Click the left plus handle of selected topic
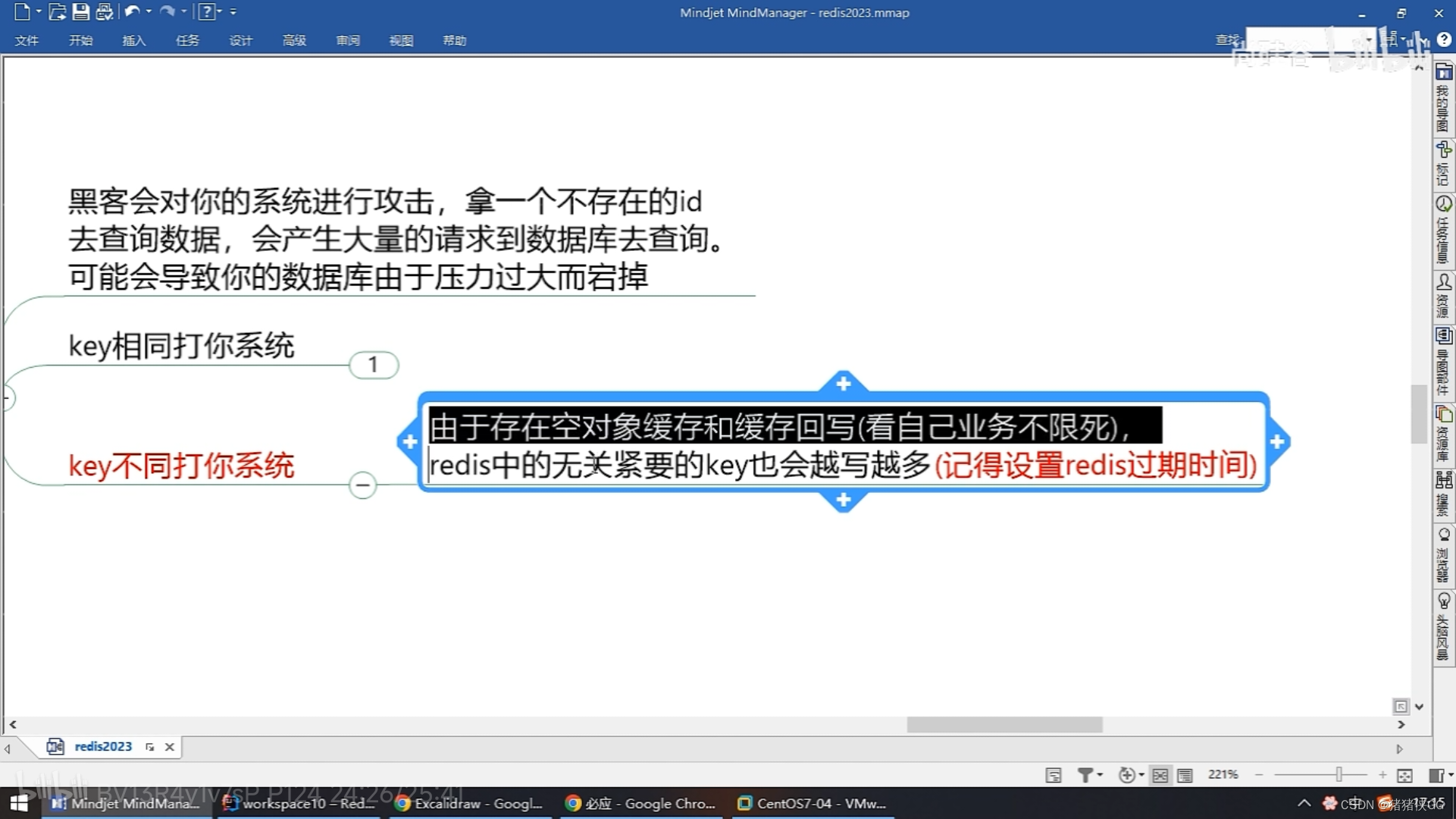The height and width of the screenshot is (819, 1456). click(x=409, y=441)
